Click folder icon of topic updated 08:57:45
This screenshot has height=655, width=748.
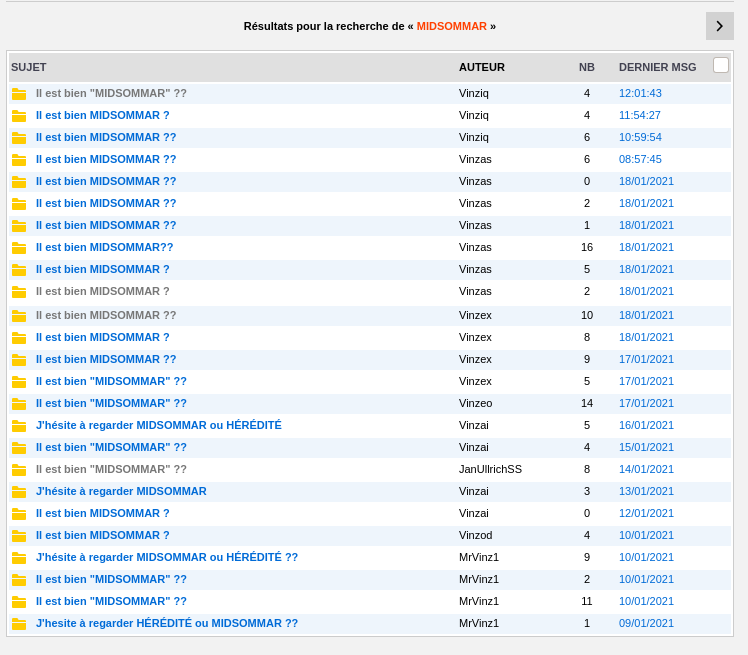(19, 160)
